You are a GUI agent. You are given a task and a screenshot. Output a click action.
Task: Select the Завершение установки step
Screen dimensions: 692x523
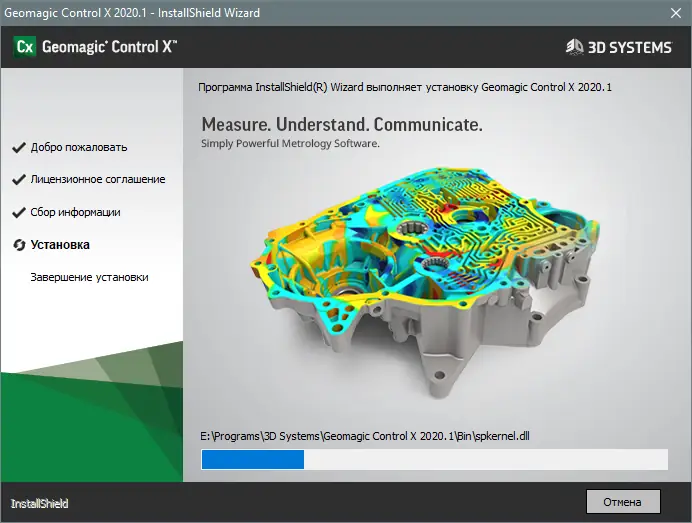pyautogui.click(x=90, y=277)
